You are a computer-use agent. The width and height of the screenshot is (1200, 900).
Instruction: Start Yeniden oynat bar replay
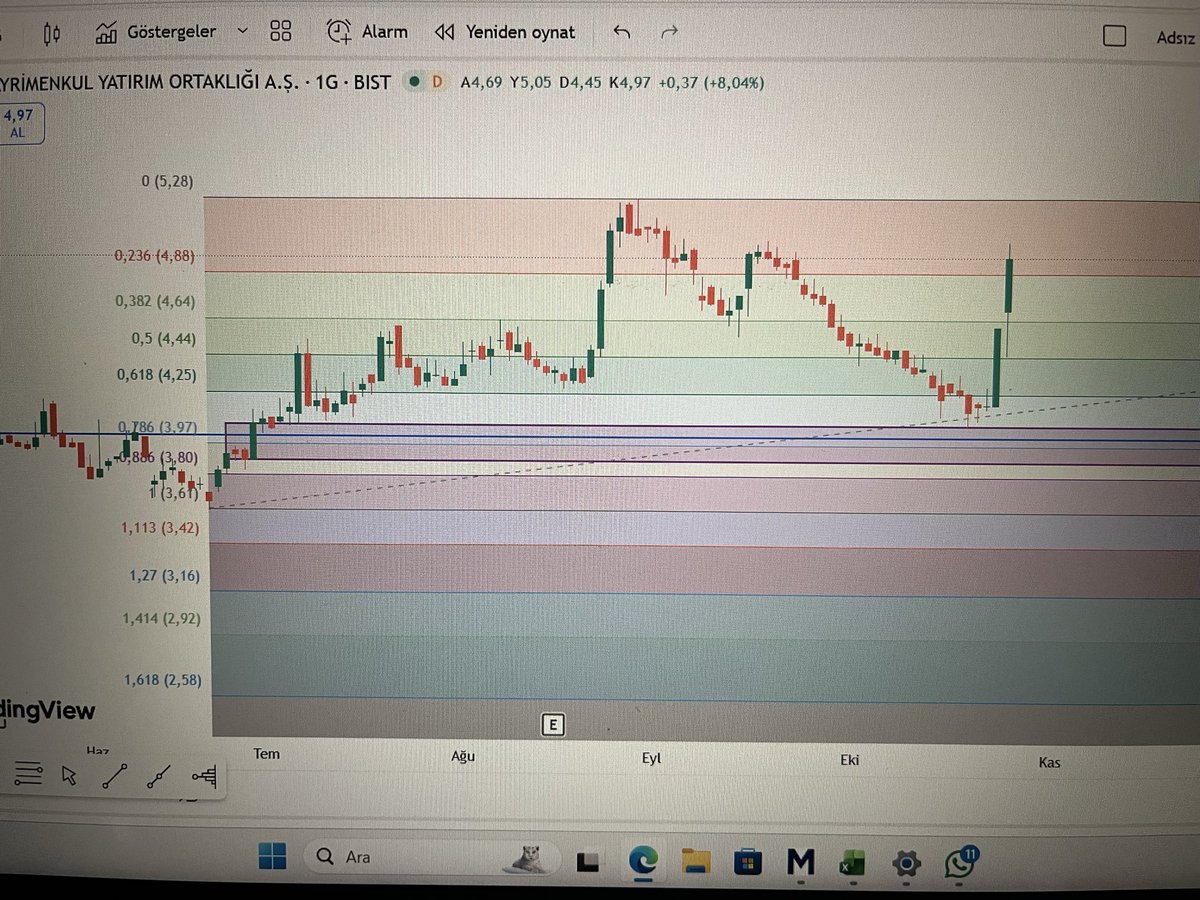[x=505, y=32]
